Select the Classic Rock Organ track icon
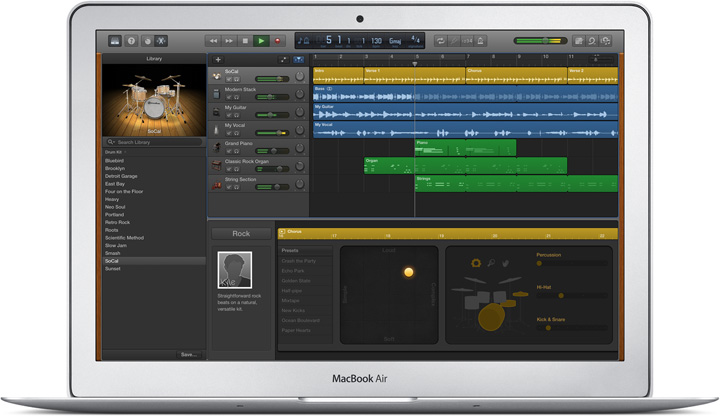Viewport: 721px width, 419px height. [216, 165]
